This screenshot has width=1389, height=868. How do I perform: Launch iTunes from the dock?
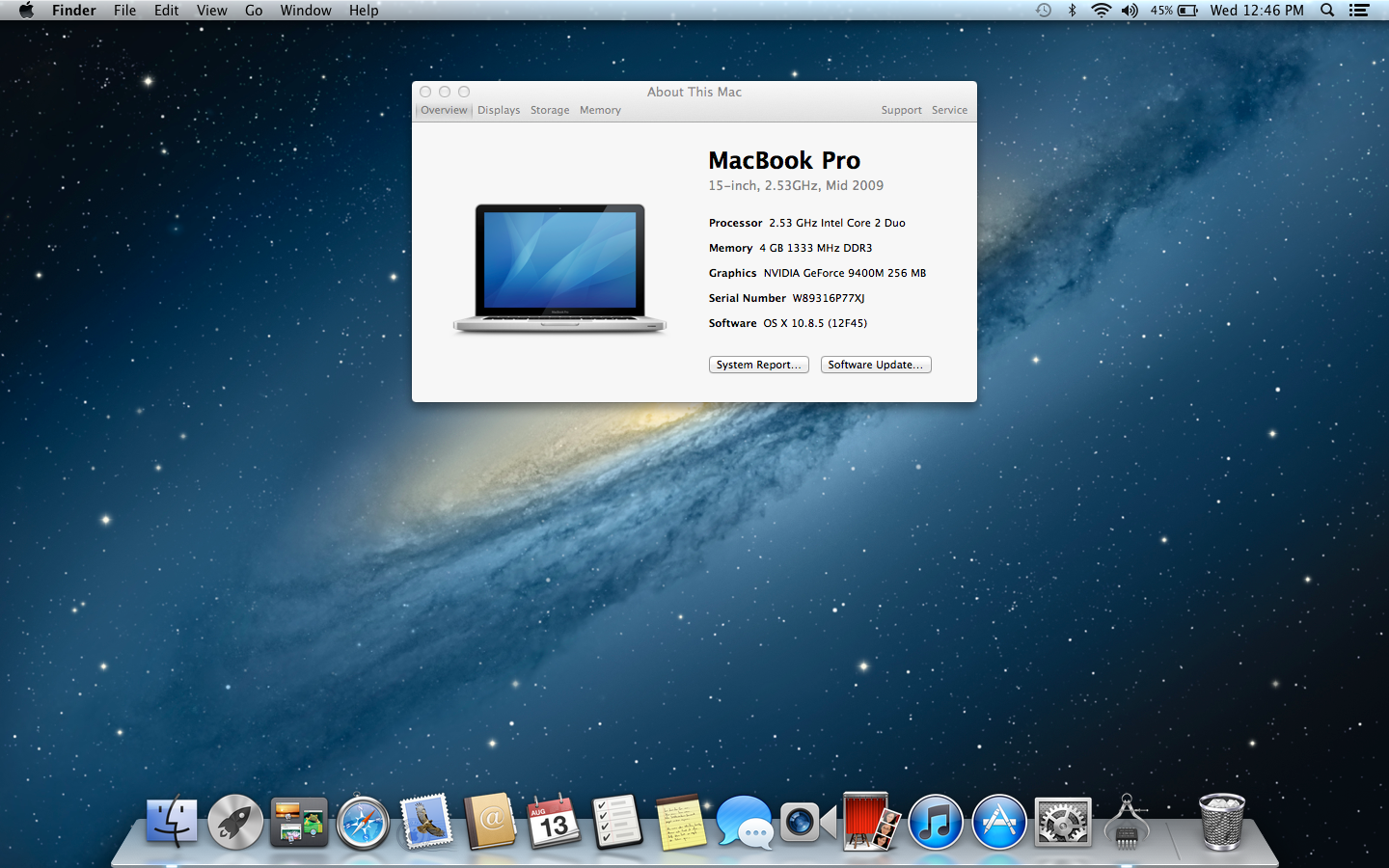935,823
